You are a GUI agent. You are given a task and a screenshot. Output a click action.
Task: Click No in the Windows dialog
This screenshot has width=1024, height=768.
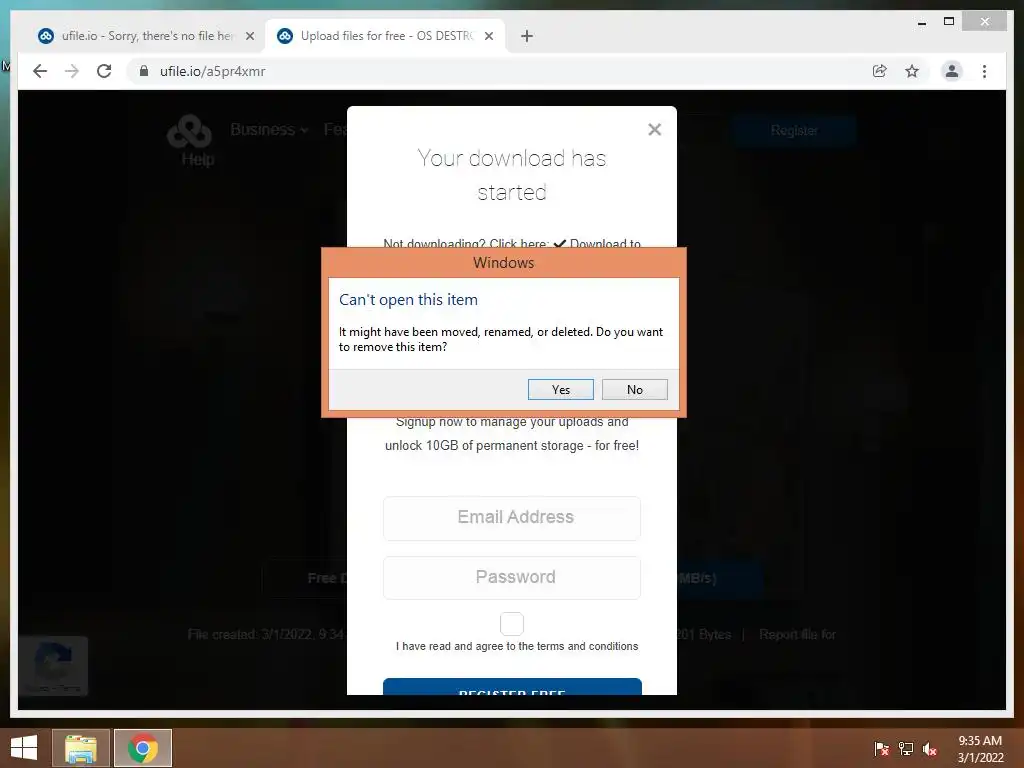point(634,389)
